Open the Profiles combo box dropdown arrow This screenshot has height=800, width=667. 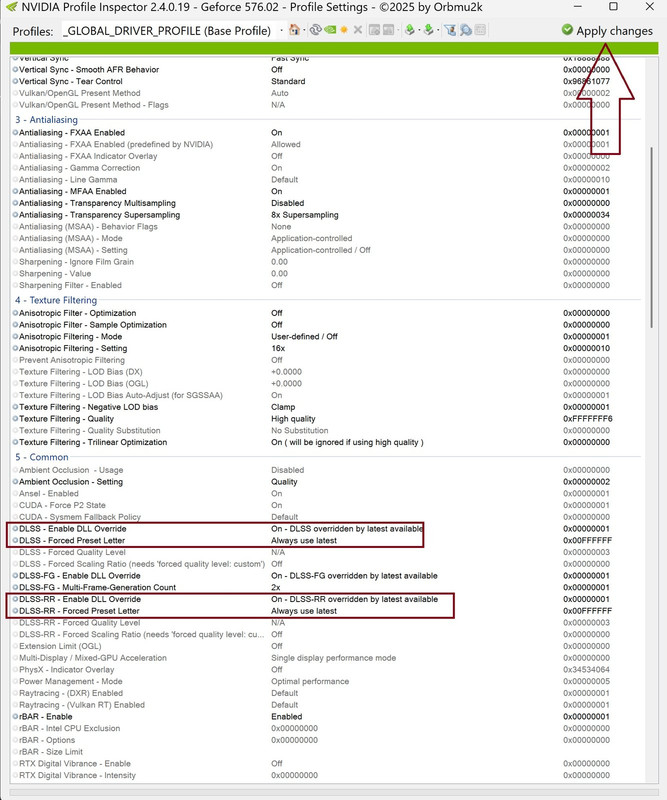281,31
